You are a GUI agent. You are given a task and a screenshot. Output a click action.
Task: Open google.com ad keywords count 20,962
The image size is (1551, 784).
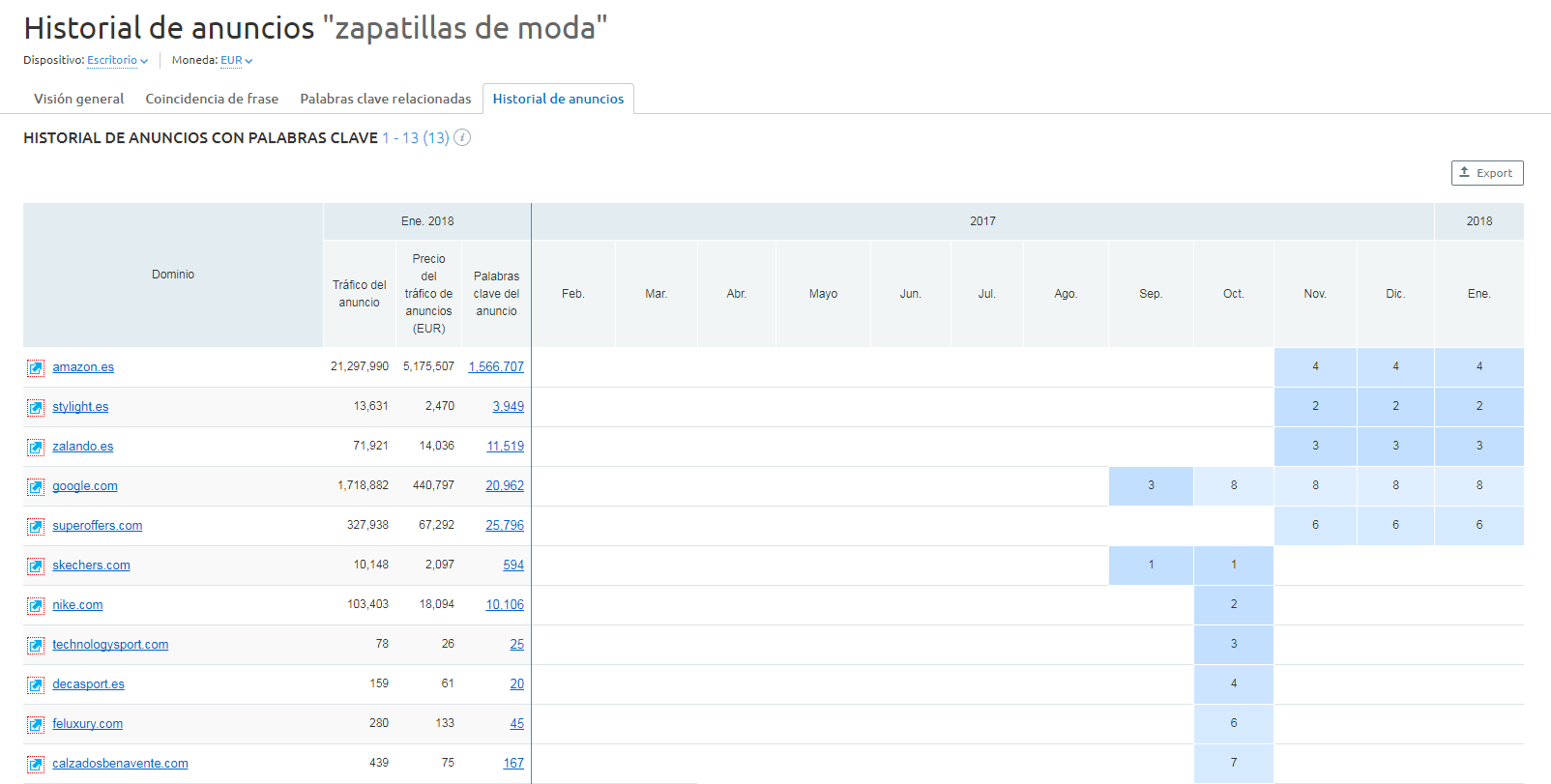click(x=505, y=486)
